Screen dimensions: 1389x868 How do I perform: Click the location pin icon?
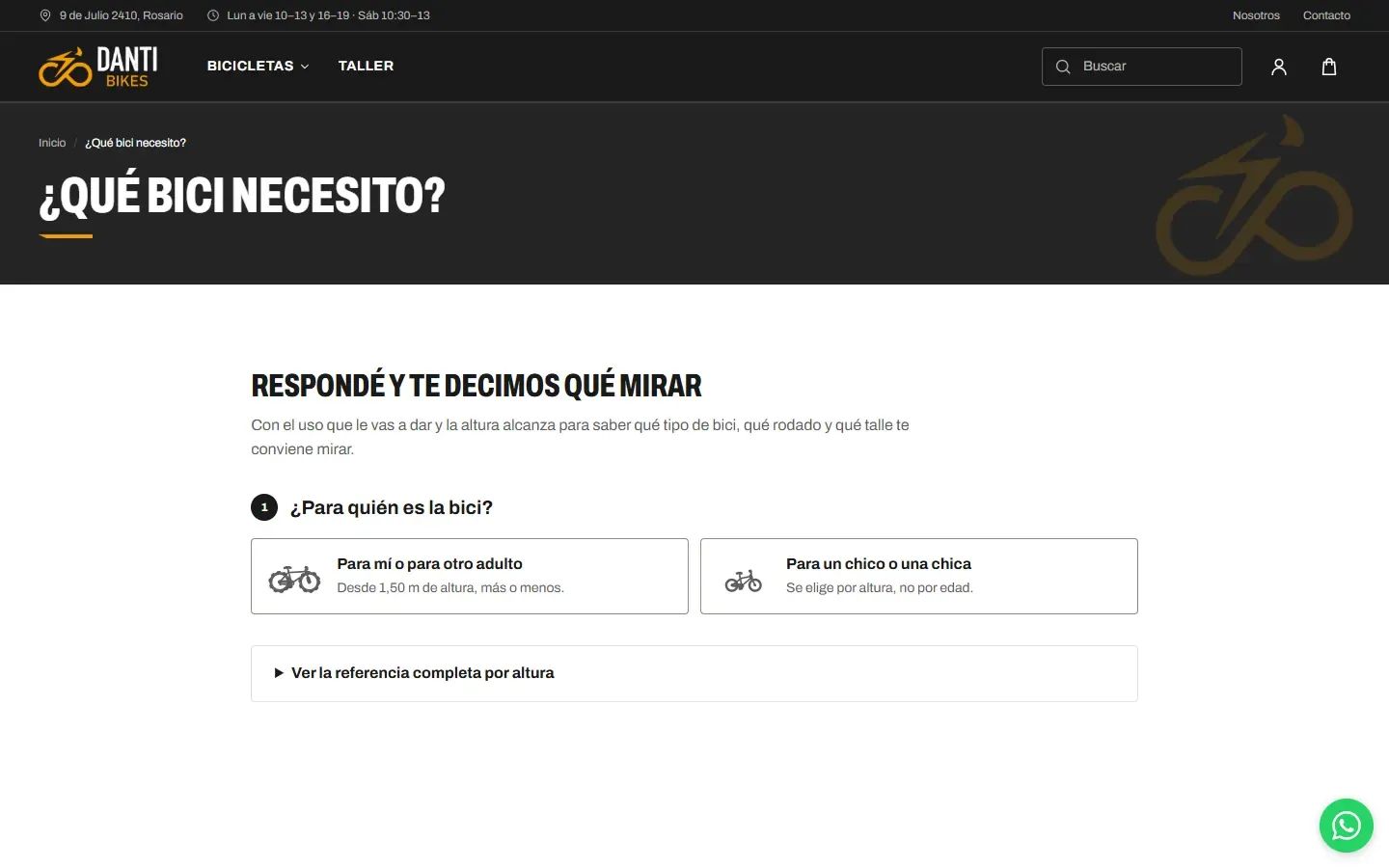click(x=45, y=15)
